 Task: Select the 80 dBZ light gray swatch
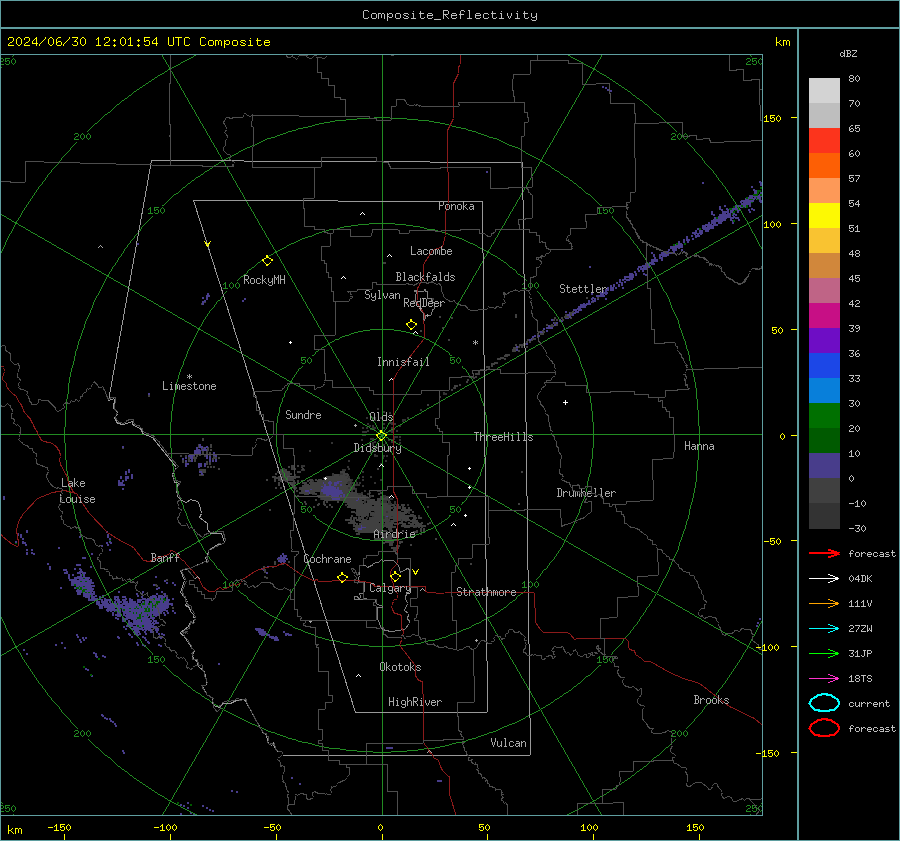coord(824,90)
